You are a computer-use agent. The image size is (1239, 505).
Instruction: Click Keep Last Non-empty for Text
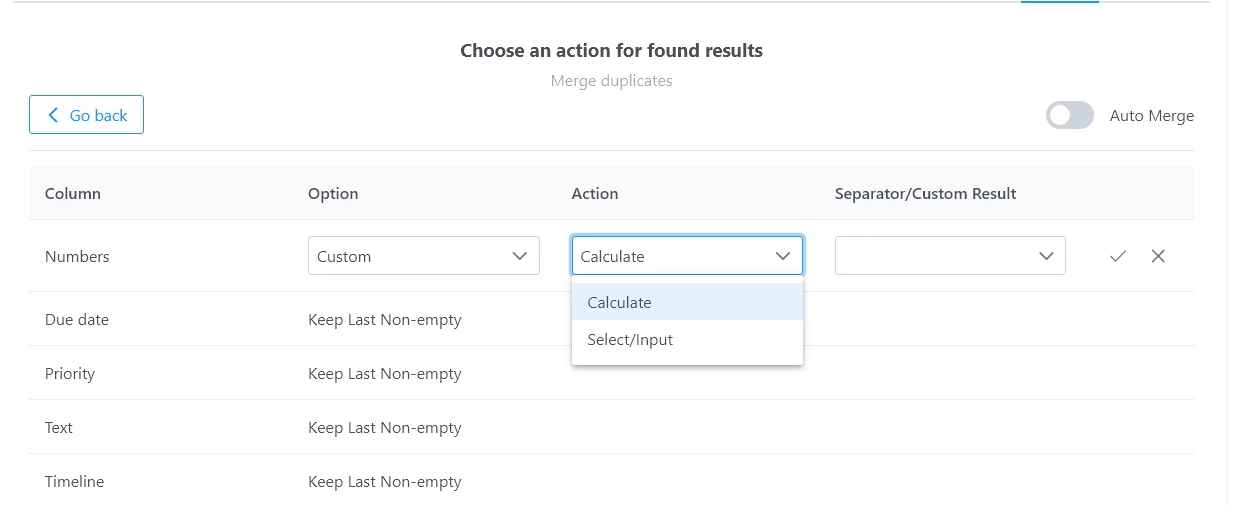tap(385, 428)
